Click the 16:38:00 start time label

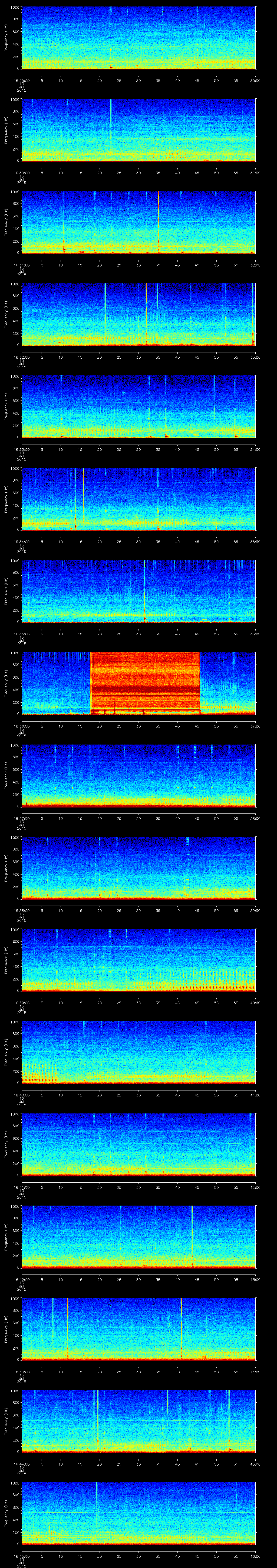click(22, 910)
